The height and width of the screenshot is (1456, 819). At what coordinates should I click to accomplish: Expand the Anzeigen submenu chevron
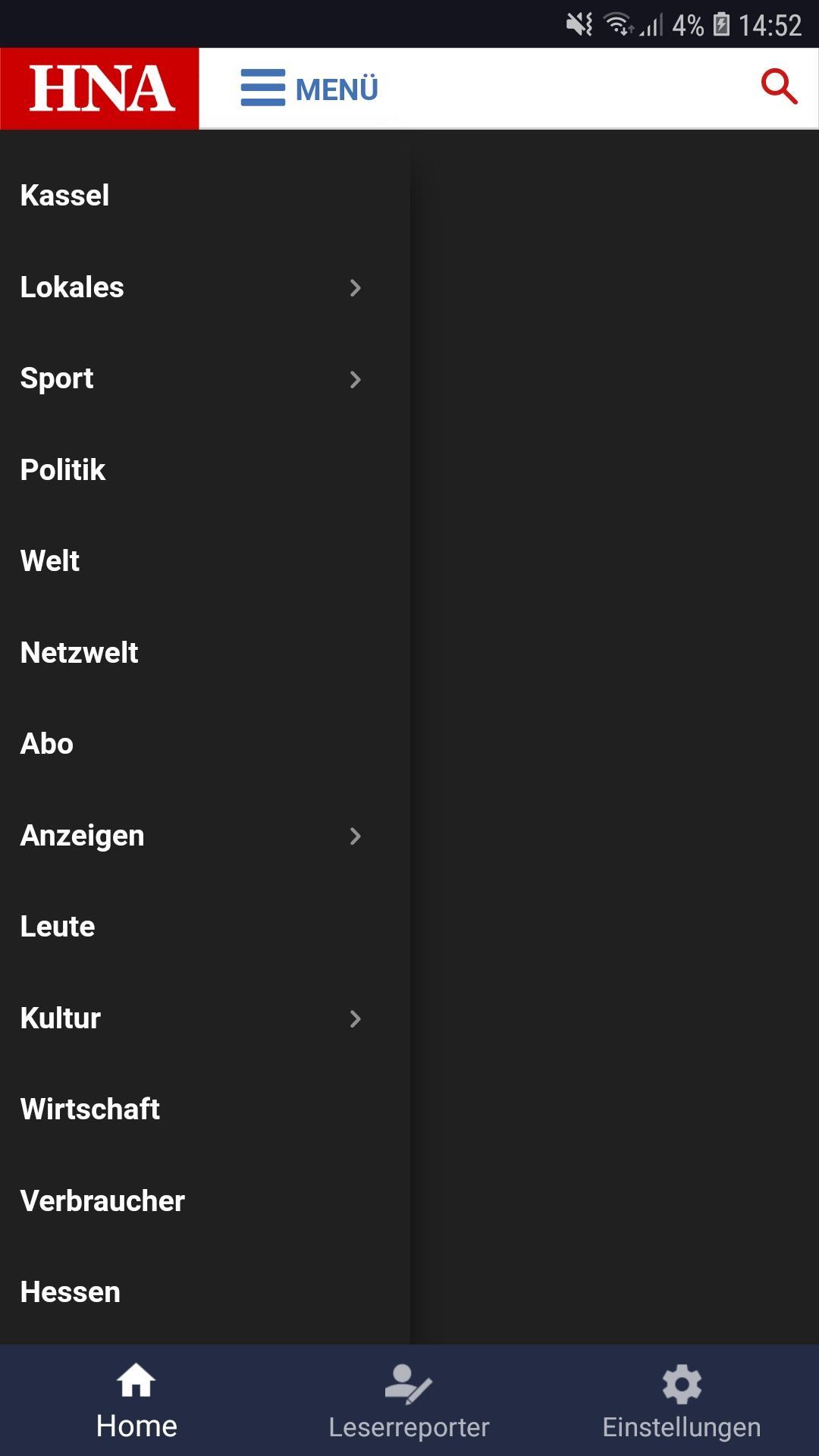pos(355,836)
